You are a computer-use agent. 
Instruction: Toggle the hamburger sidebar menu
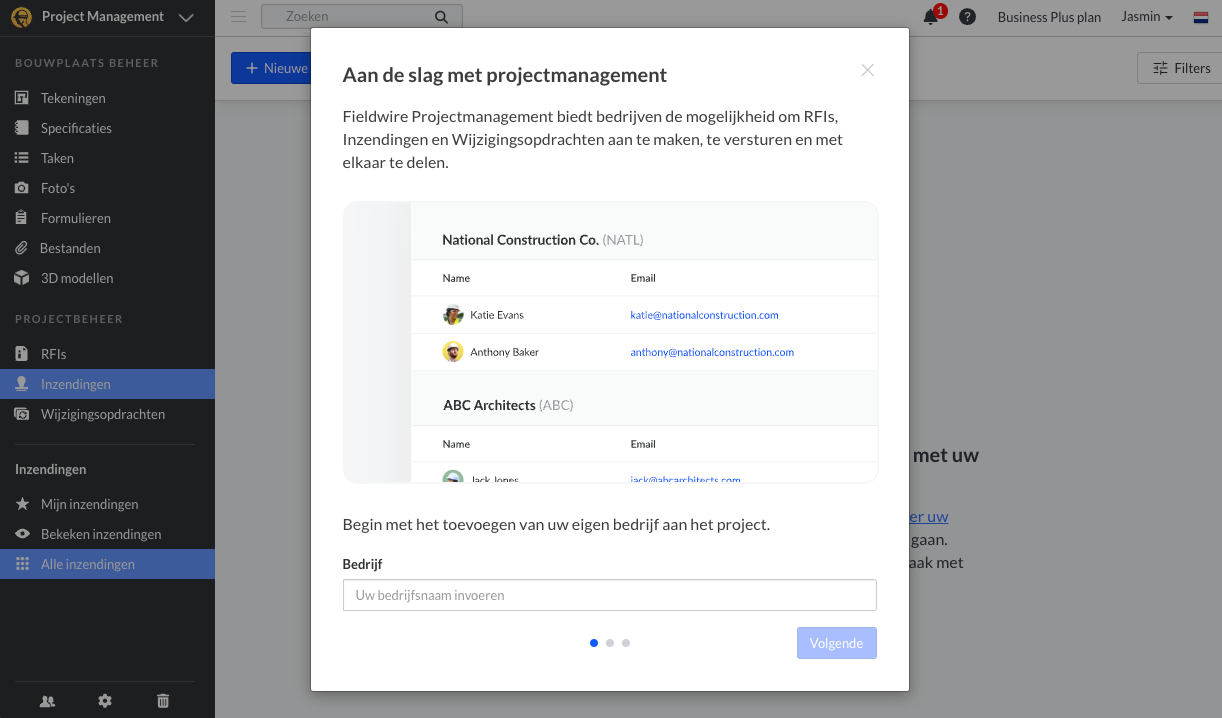click(238, 16)
